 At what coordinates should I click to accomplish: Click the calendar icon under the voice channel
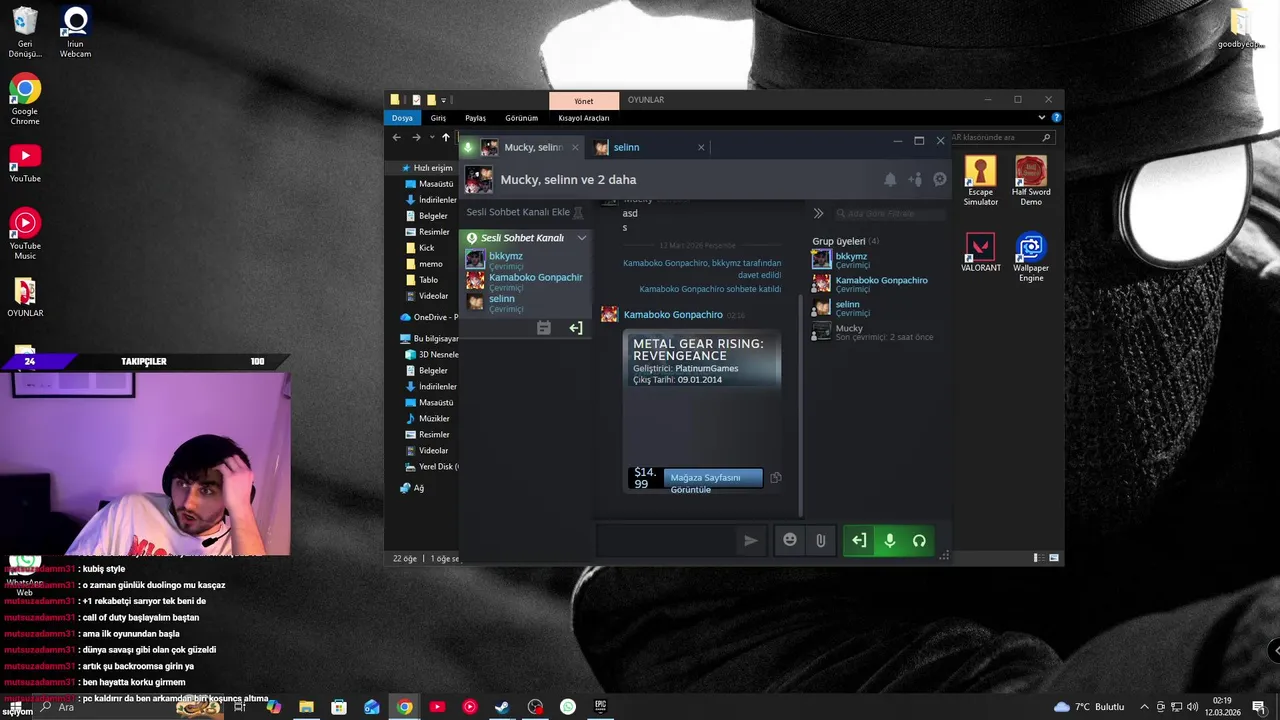543,328
